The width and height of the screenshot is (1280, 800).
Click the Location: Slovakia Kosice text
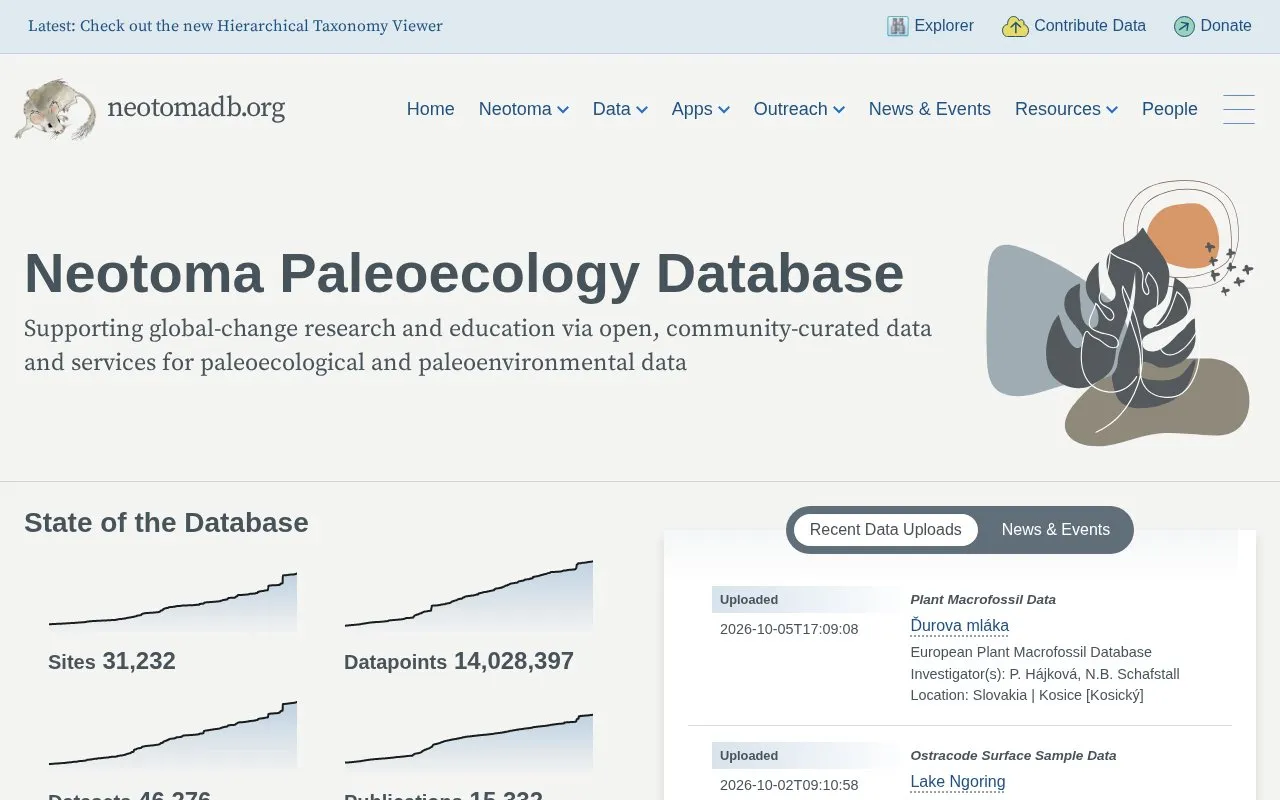(1027, 695)
